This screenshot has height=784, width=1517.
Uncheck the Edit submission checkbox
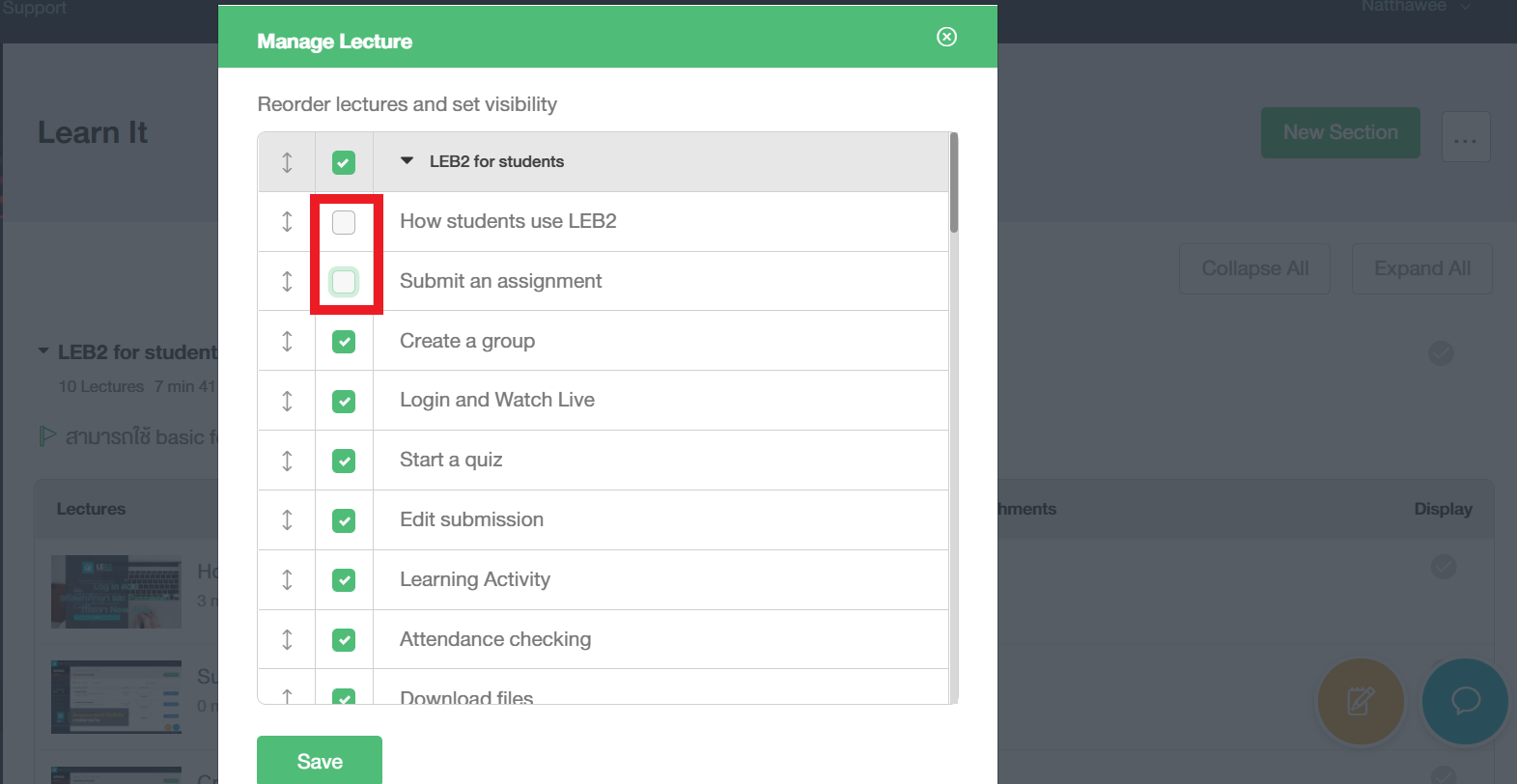pos(344,521)
